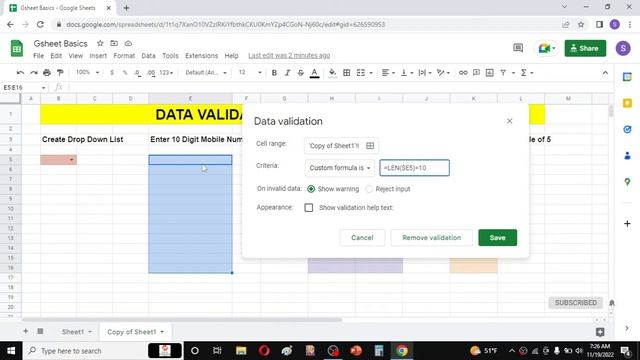Viewport: 640px width, 360px height.
Task: Decrease decimal places
Action: [138, 73]
